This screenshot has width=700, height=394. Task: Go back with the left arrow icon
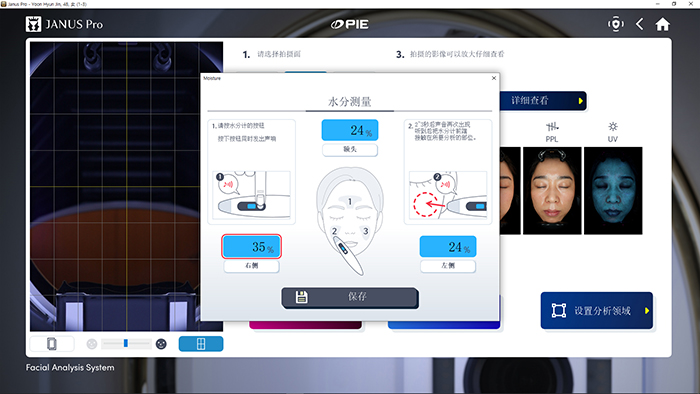[640, 24]
